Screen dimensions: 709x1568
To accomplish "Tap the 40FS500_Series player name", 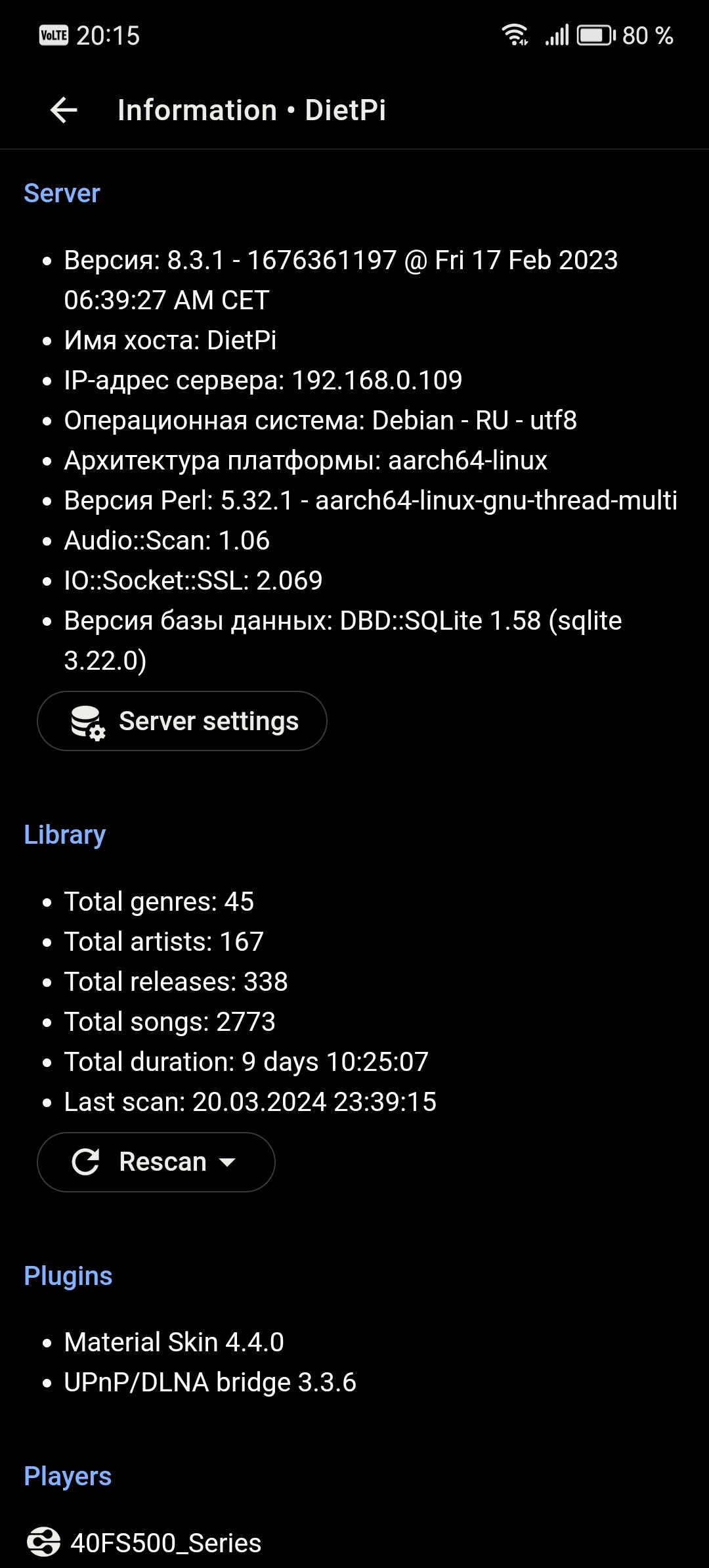I will [x=166, y=1543].
